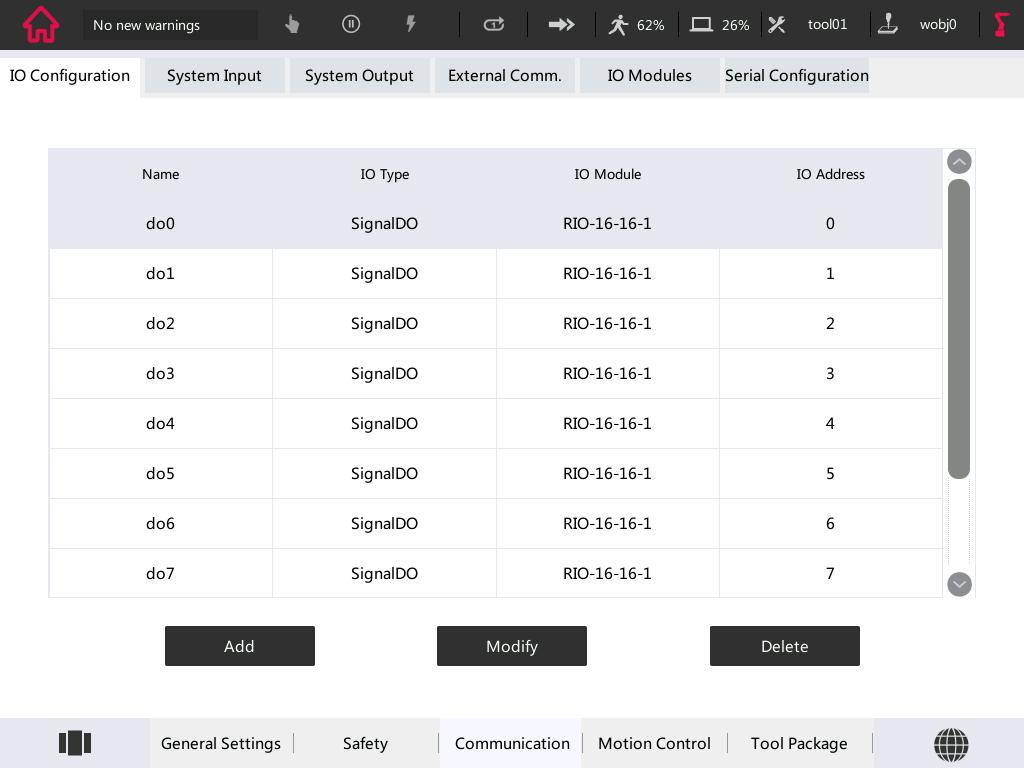This screenshot has width=1024, height=768.
Task: Switch to System Input tab
Action: click(x=214, y=76)
